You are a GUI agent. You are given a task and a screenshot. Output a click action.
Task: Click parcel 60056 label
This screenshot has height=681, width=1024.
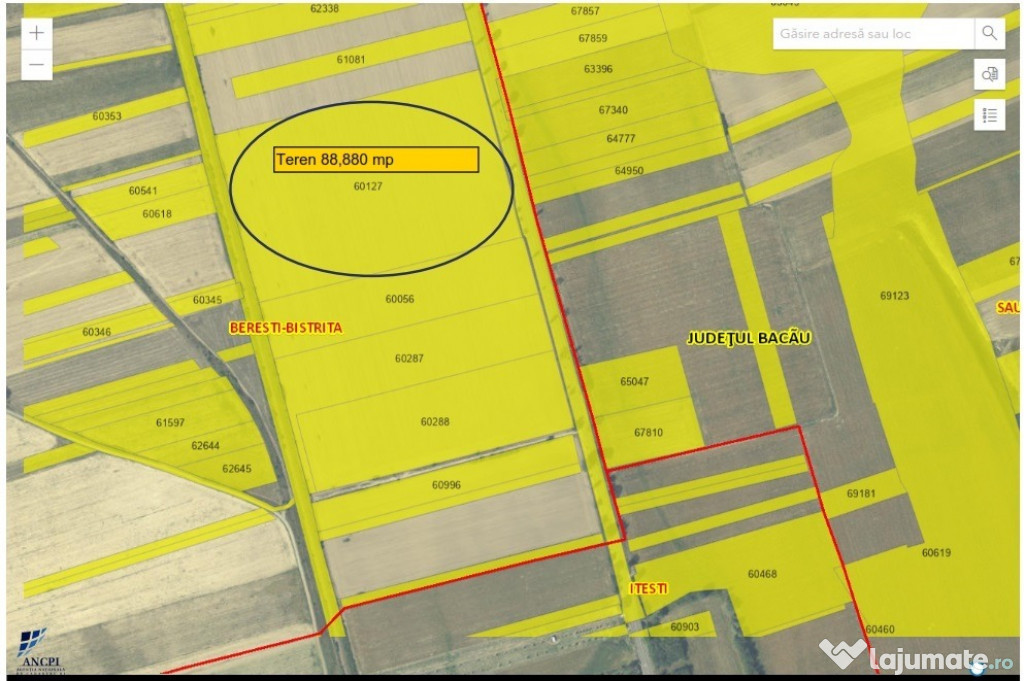[x=399, y=299]
